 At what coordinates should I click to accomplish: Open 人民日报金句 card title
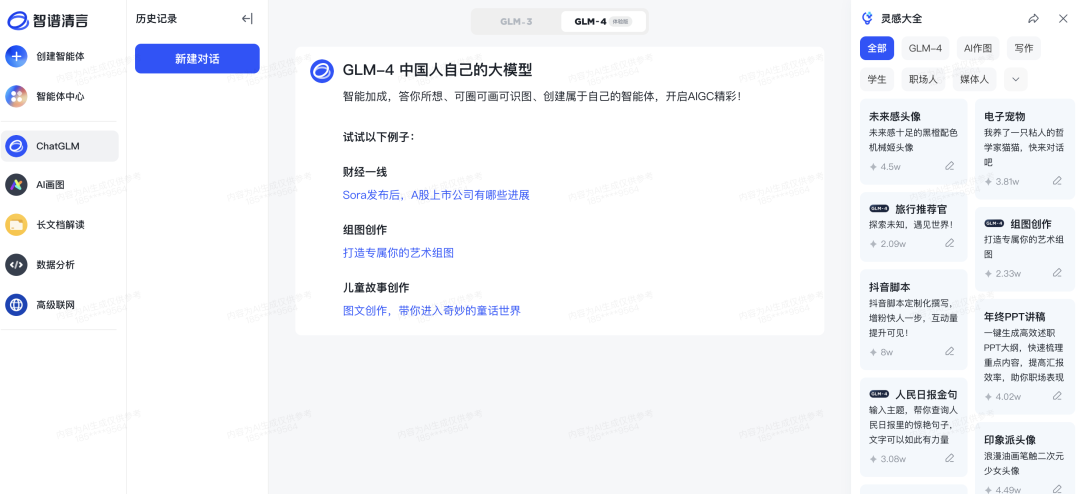pos(926,395)
